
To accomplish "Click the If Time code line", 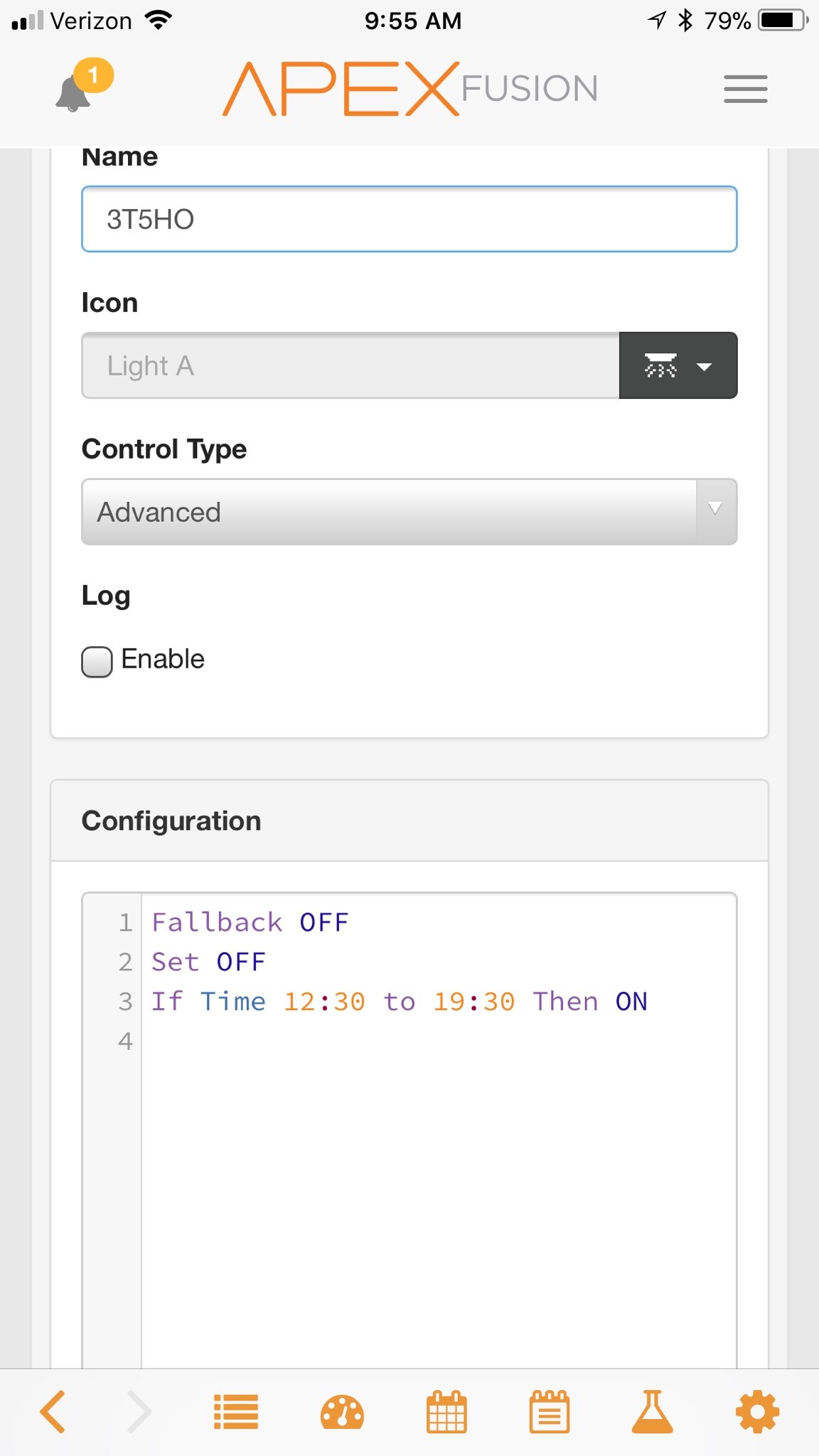I will (400, 1001).
